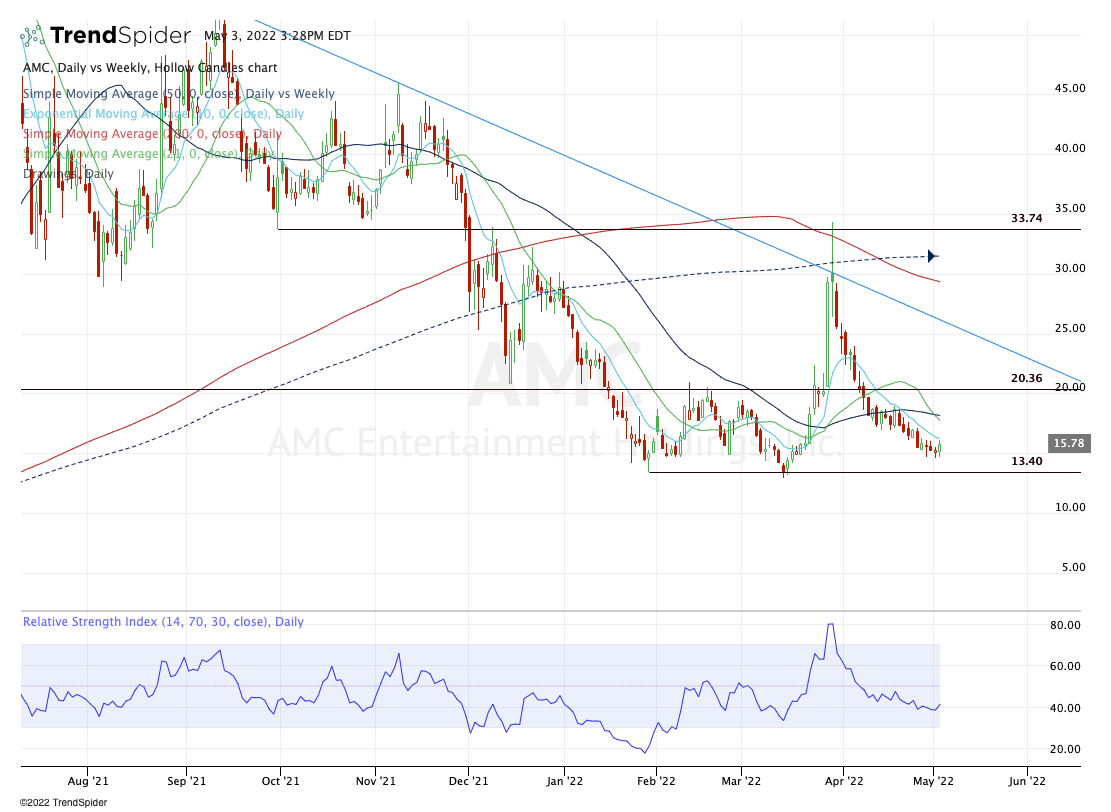Click the TrendSpider brand name text

(120, 35)
